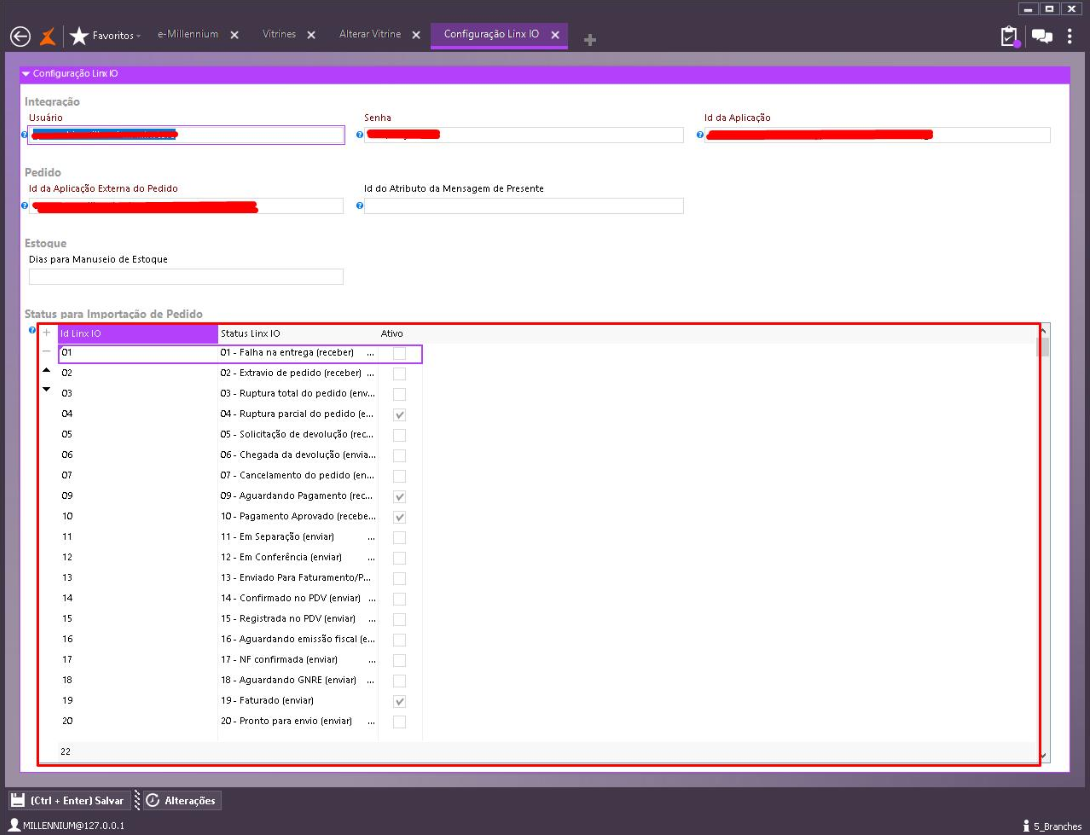This screenshot has width=1090, height=835.
Task: Toggle Ativo for 03 - Ruptura total
Action: (x=399, y=394)
